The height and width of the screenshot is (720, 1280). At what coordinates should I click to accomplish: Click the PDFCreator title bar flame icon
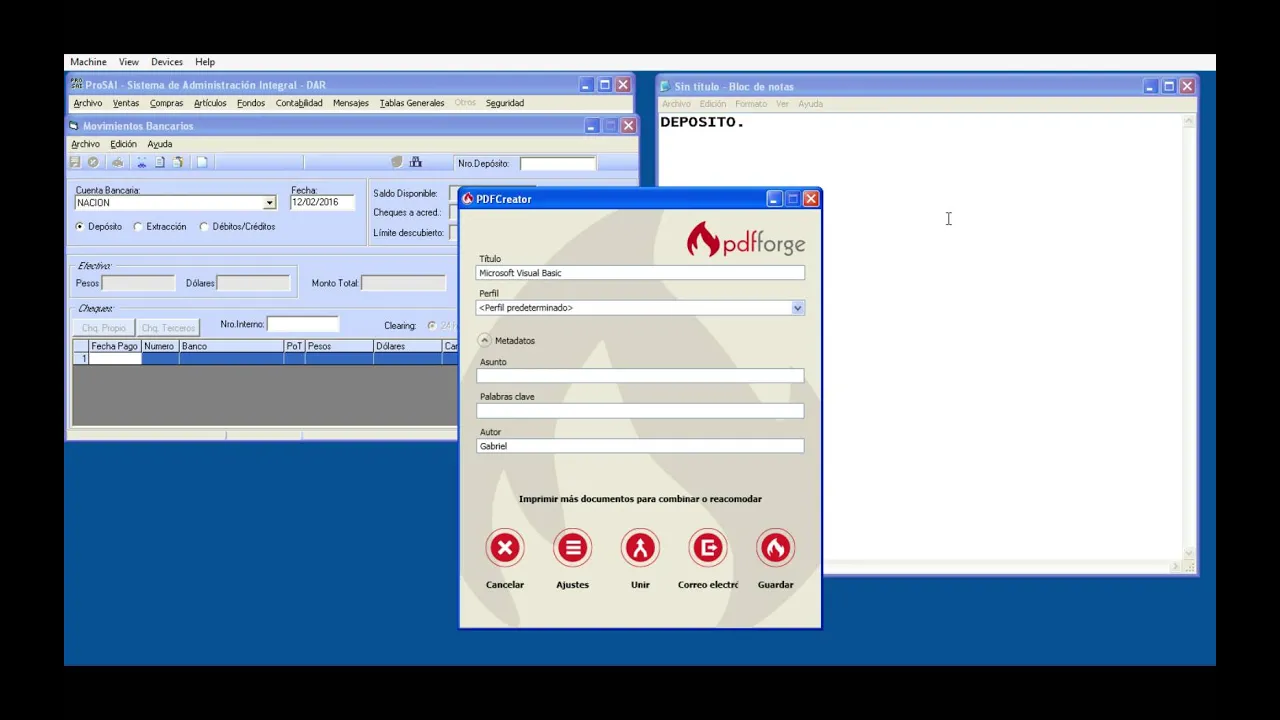coord(467,199)
